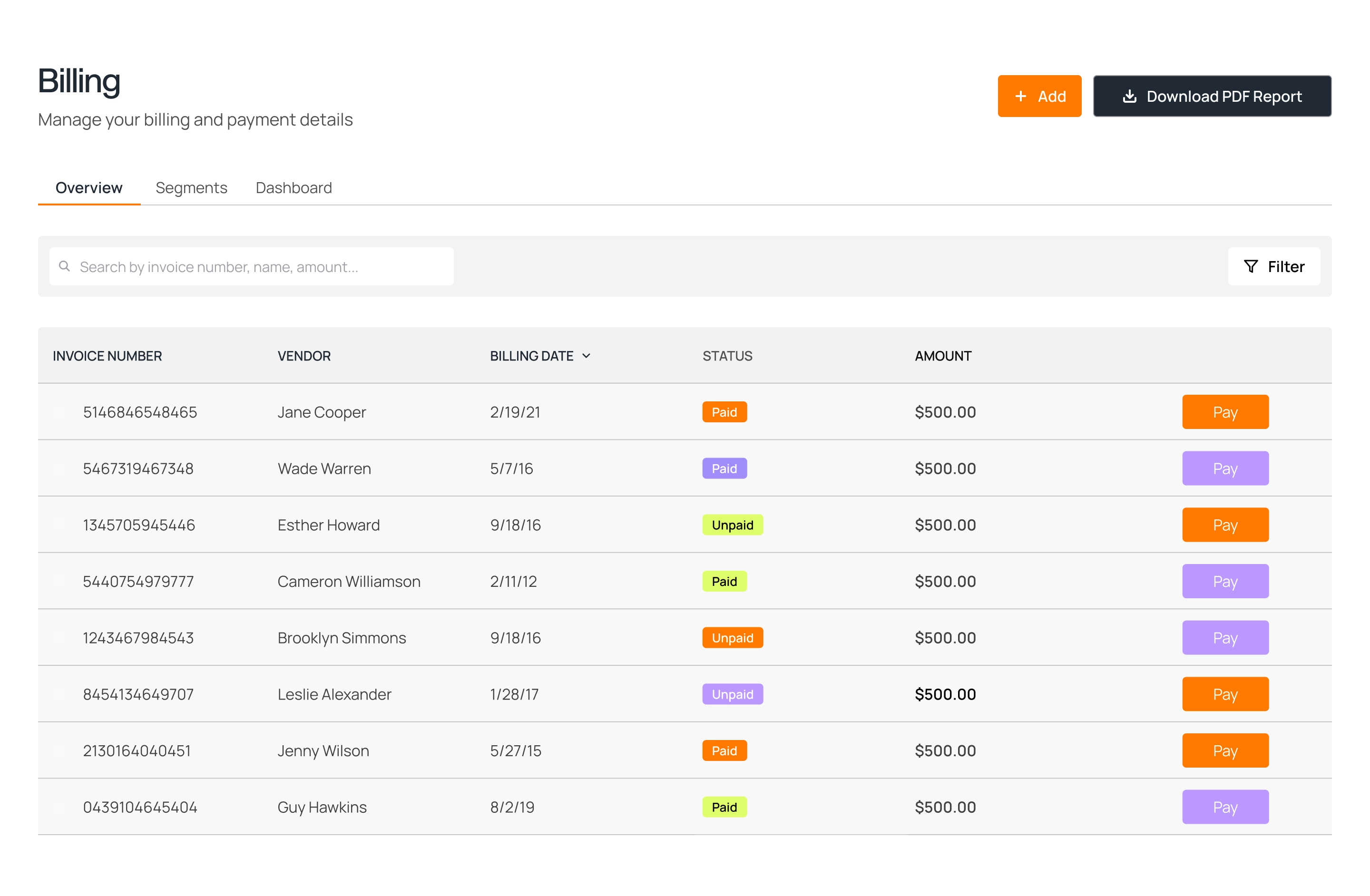1370x896 pixels.
Task: Click inside the invoice search field
Action: pos(252,266)
